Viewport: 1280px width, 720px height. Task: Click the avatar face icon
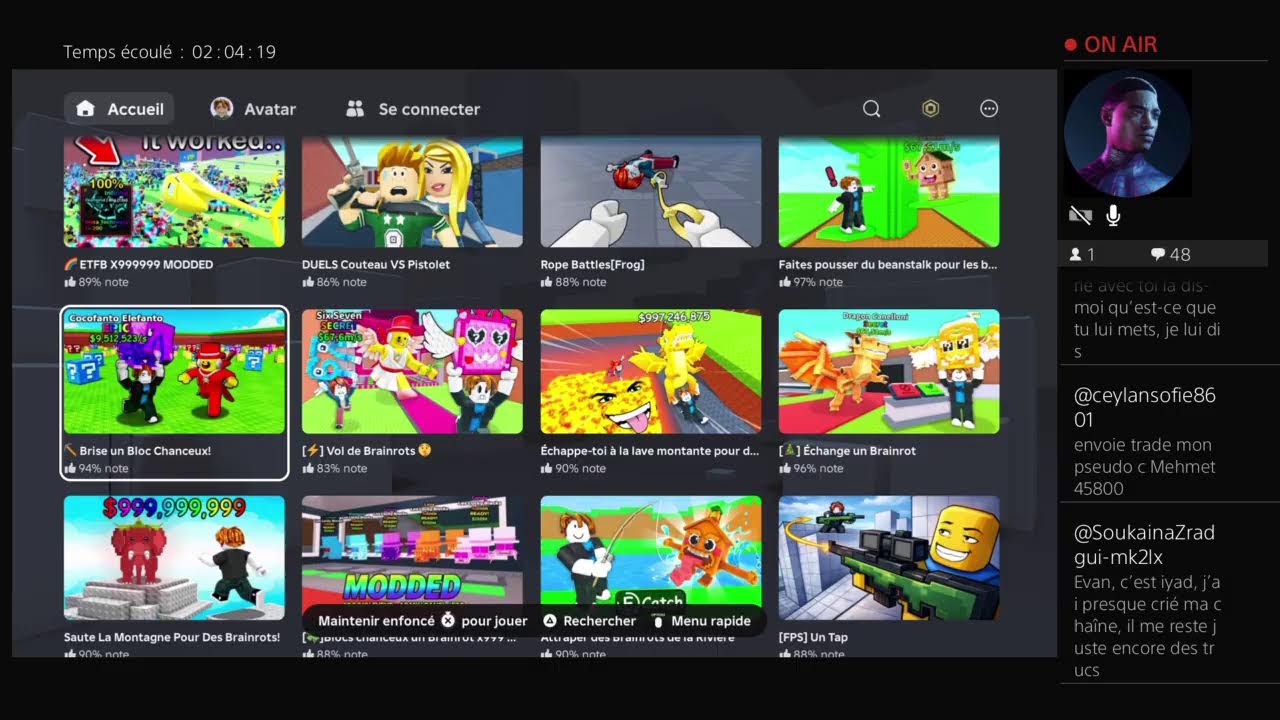[x=222, y=109]
